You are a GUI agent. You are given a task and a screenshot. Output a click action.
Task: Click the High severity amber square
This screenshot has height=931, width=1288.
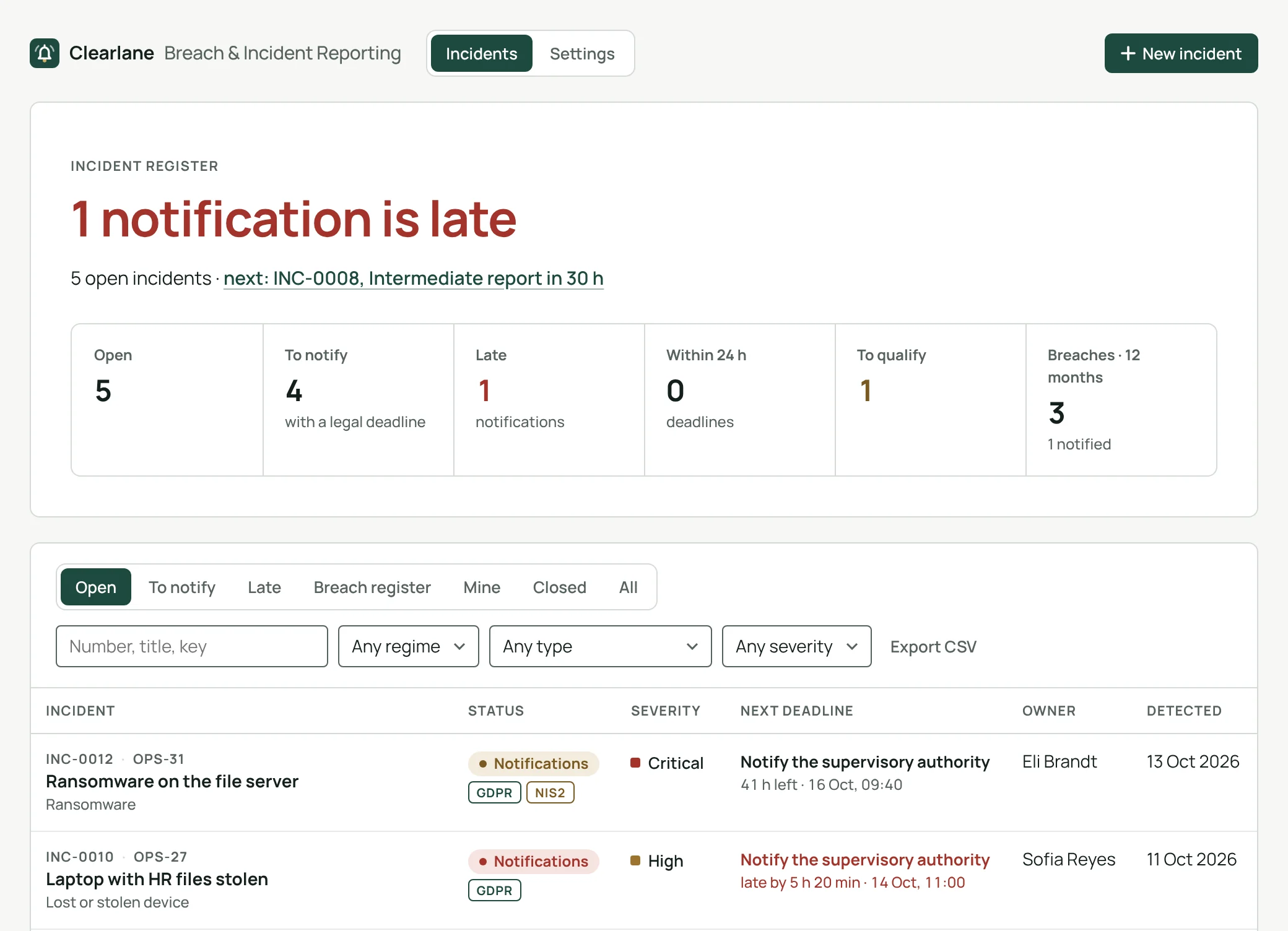click(x=635, y=860)
